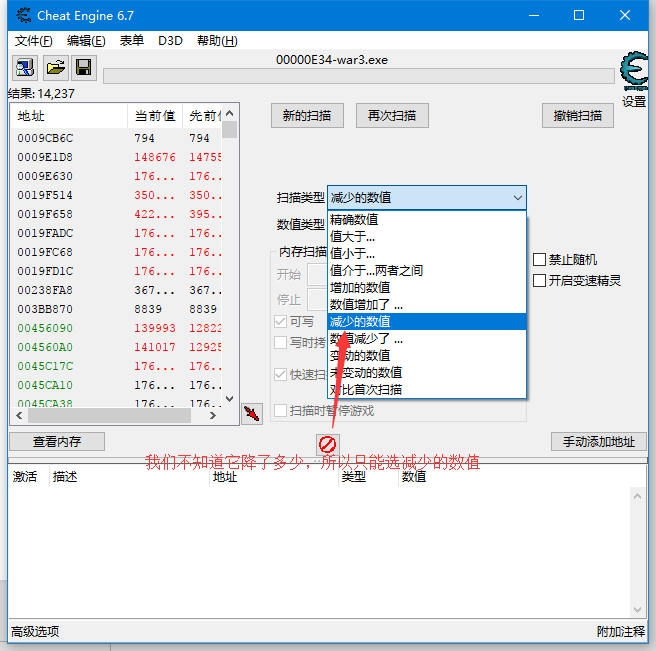Open settings via Cheat Engine logo
The image size is (656, 651).
(634, 70)
